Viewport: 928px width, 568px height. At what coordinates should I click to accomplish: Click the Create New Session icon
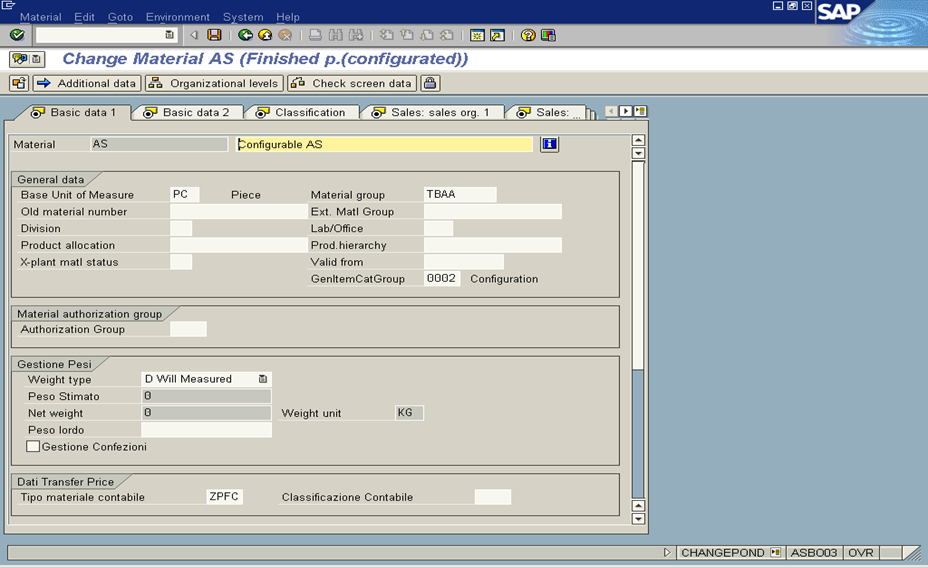click(477, 35)
